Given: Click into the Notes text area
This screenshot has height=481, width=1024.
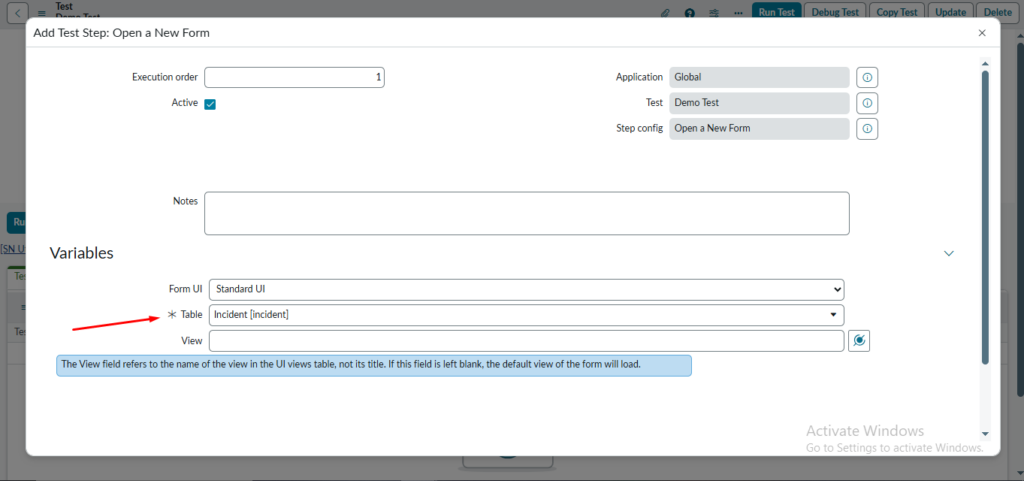Looking at the screenshot, I should click(x=526, y=213).
